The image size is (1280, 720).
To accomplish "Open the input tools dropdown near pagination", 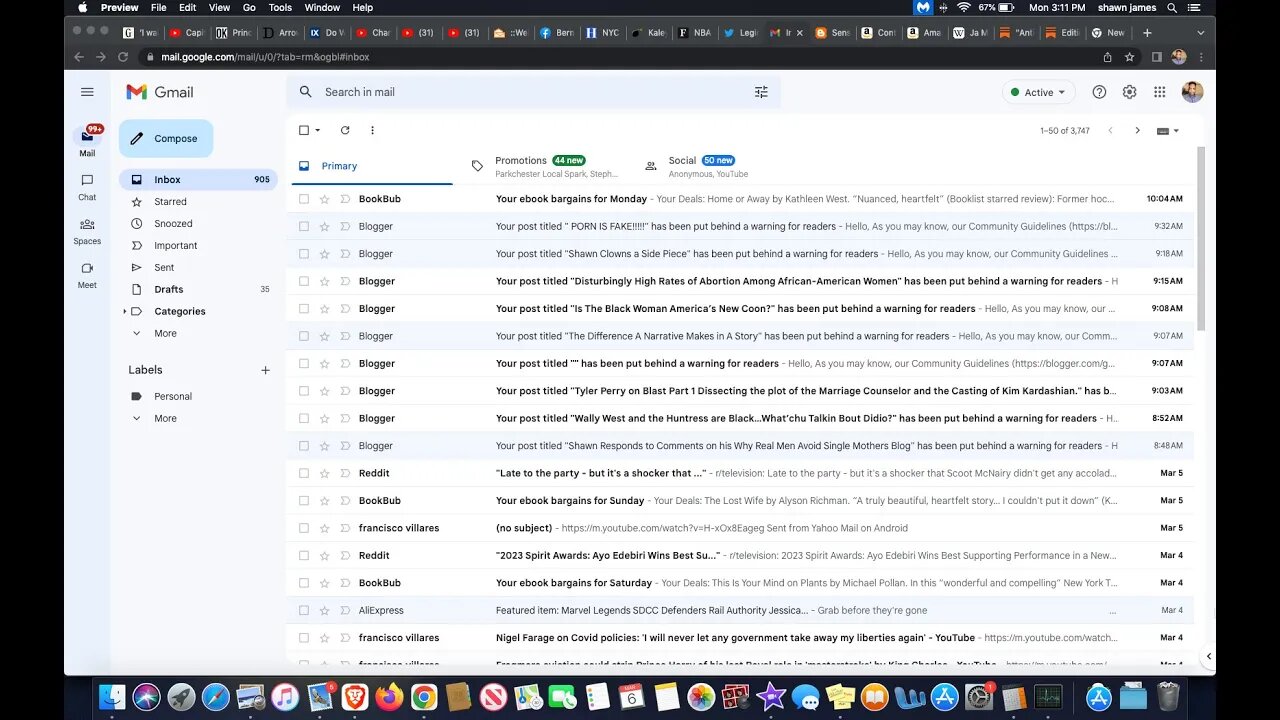I will click(x=1168, y=130).
